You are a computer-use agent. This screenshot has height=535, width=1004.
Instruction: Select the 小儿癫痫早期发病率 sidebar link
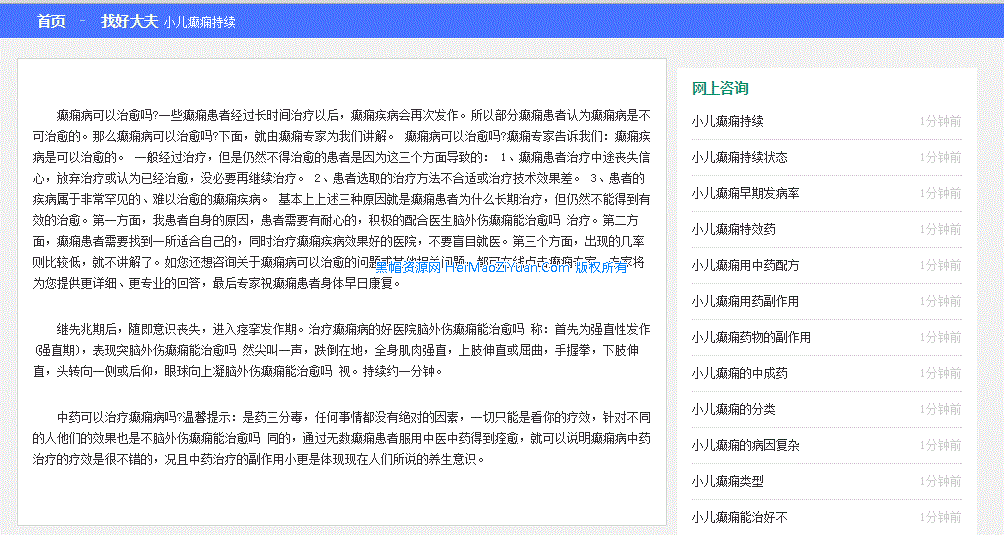[745, 193]
